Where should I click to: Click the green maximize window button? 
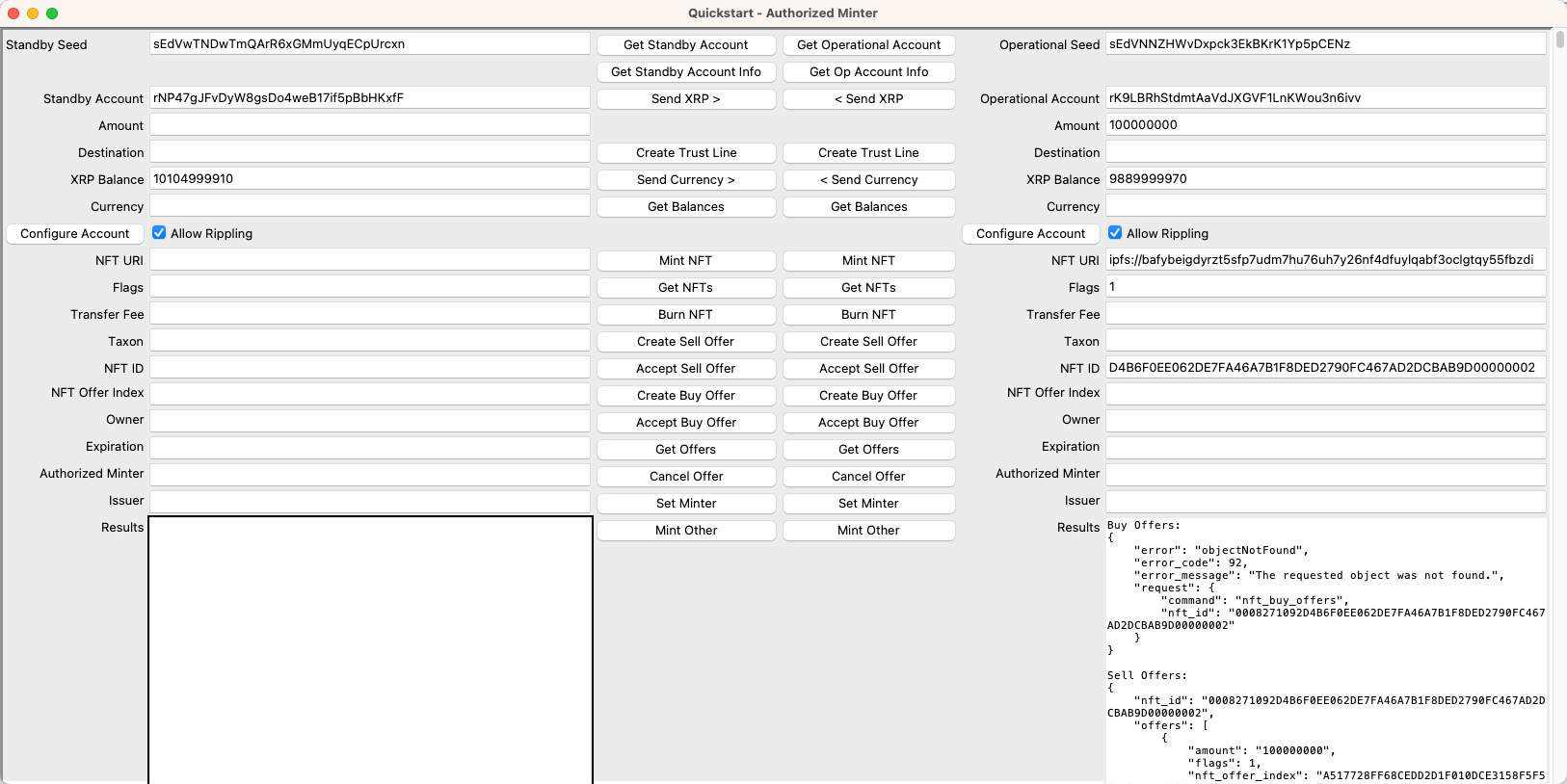[52, 13]
